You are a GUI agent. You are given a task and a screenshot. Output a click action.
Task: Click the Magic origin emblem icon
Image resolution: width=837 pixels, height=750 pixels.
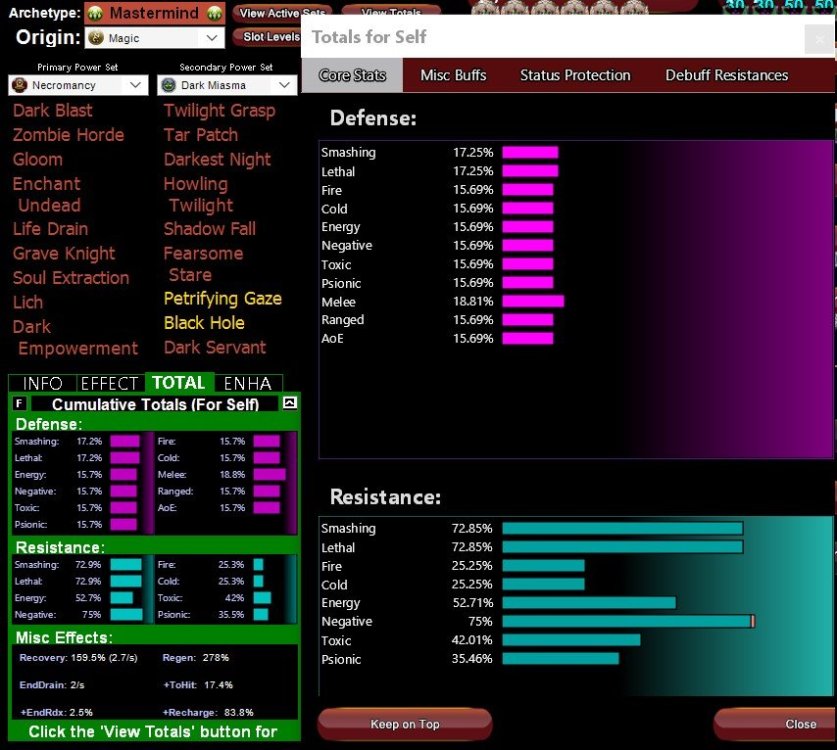(96, 38)
